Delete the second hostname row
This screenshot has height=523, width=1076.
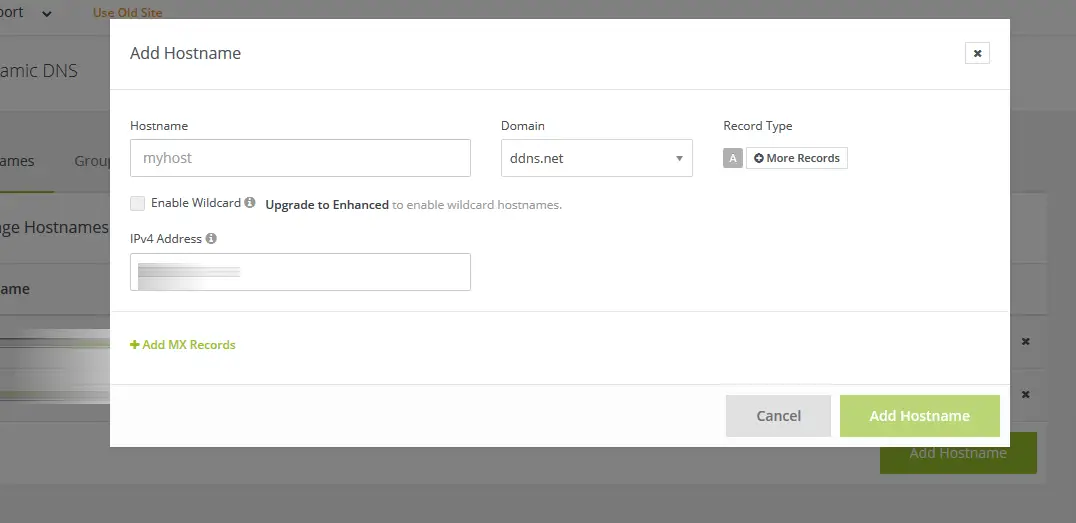pos(1025,394)
